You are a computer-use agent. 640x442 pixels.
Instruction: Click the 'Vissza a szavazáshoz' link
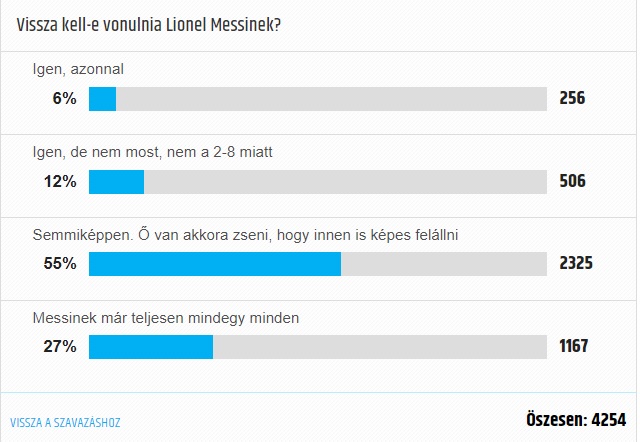(x=65, y=422)
